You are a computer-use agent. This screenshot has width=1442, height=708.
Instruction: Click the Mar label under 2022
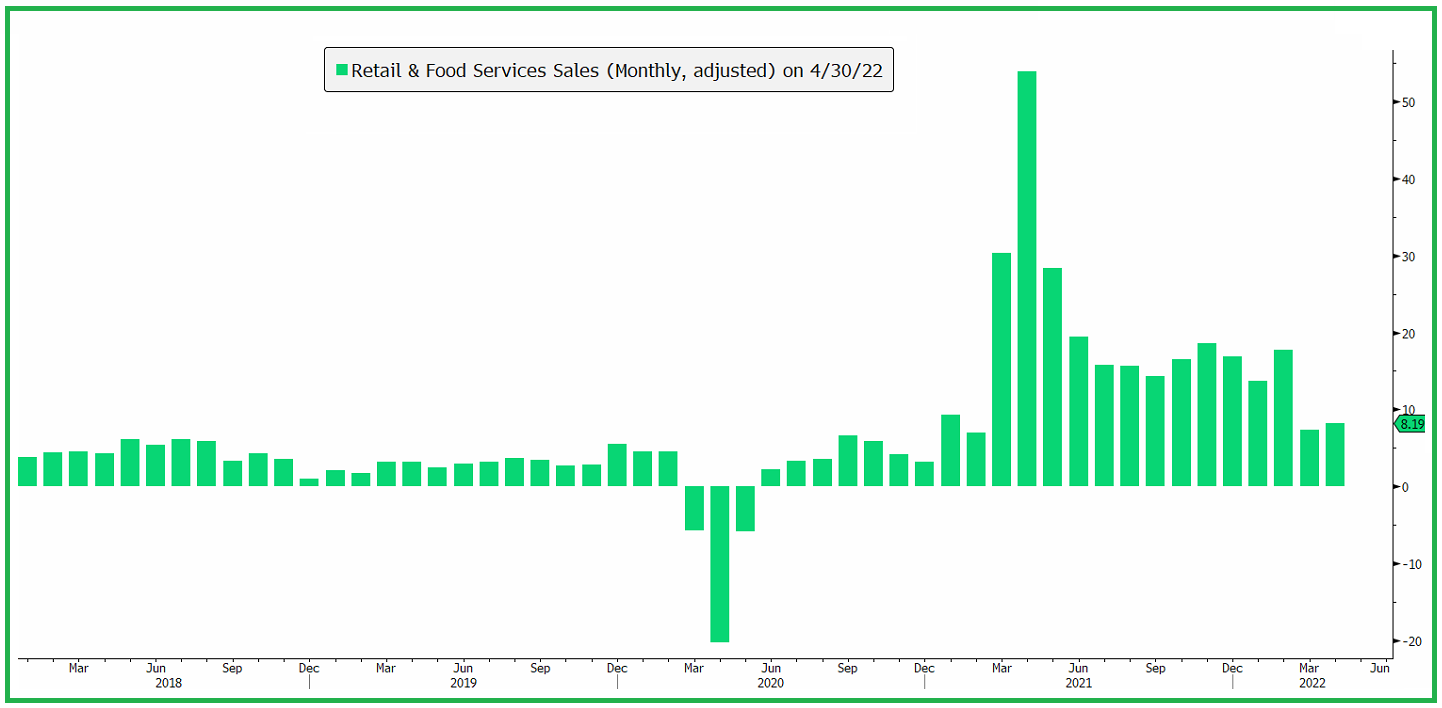click(1310, 668)
